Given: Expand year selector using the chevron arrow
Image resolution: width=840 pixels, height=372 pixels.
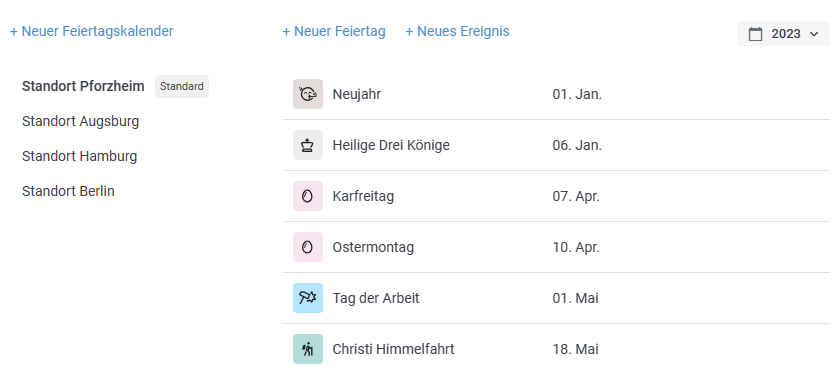Looking at the screenshot, I should [814, 34].
